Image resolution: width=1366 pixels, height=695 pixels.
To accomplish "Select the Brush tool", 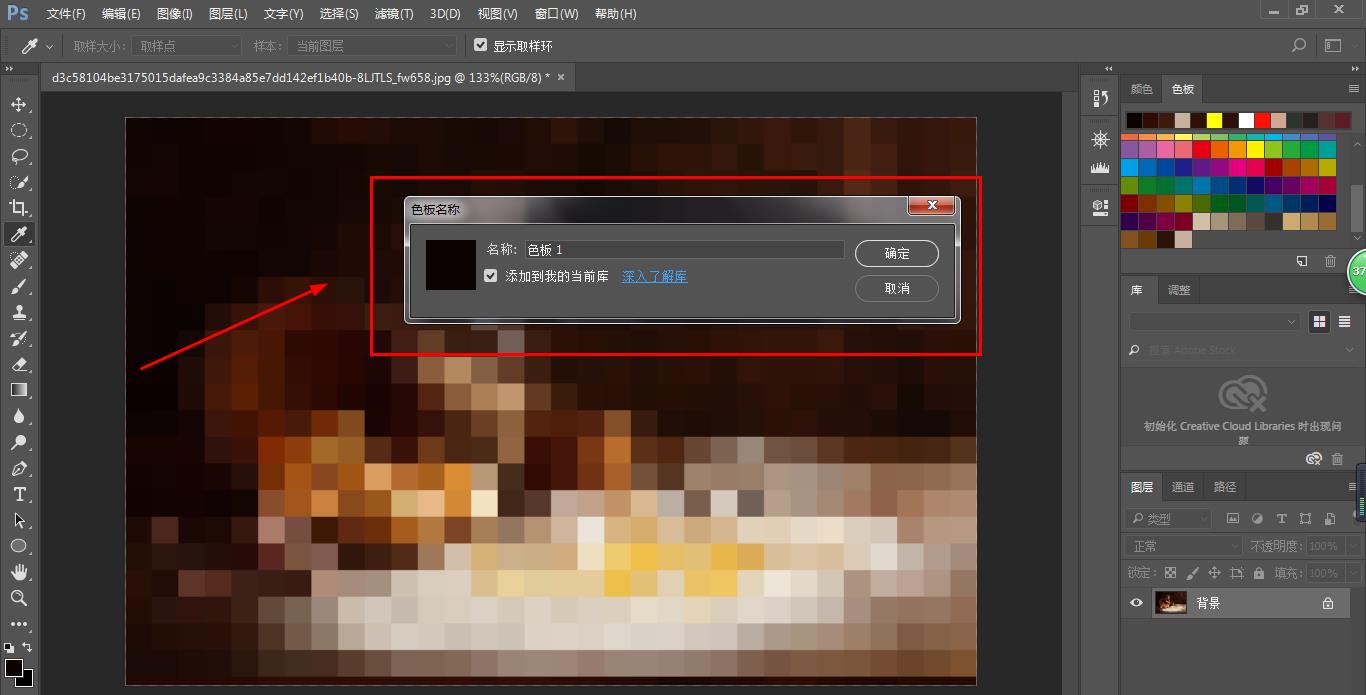I will pyautogui.click(x=18, y=286).
